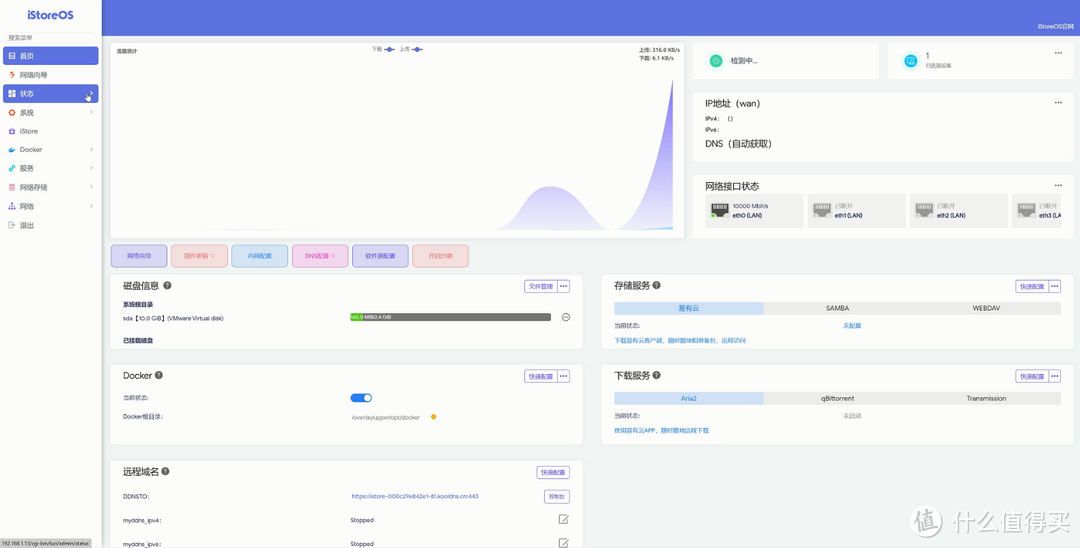The width and height of the screenshot is (1080, 548).
Task: Click the 系统 gear icon in sidebar
Action: (x=12, y=112)
